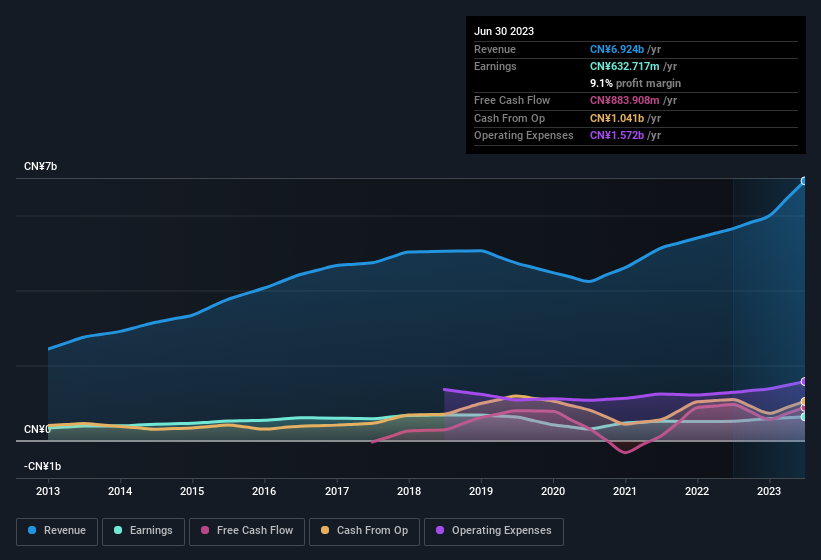
Task: Click the CN¥6.924b revenue value in tooltip
Action: 617,49
